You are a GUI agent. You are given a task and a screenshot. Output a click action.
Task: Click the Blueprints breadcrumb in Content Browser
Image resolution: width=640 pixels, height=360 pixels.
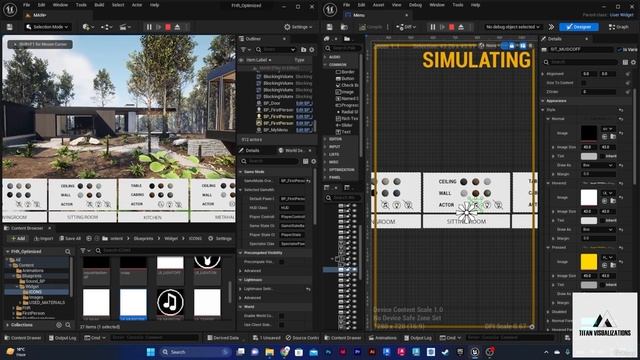tap(143, 238)
